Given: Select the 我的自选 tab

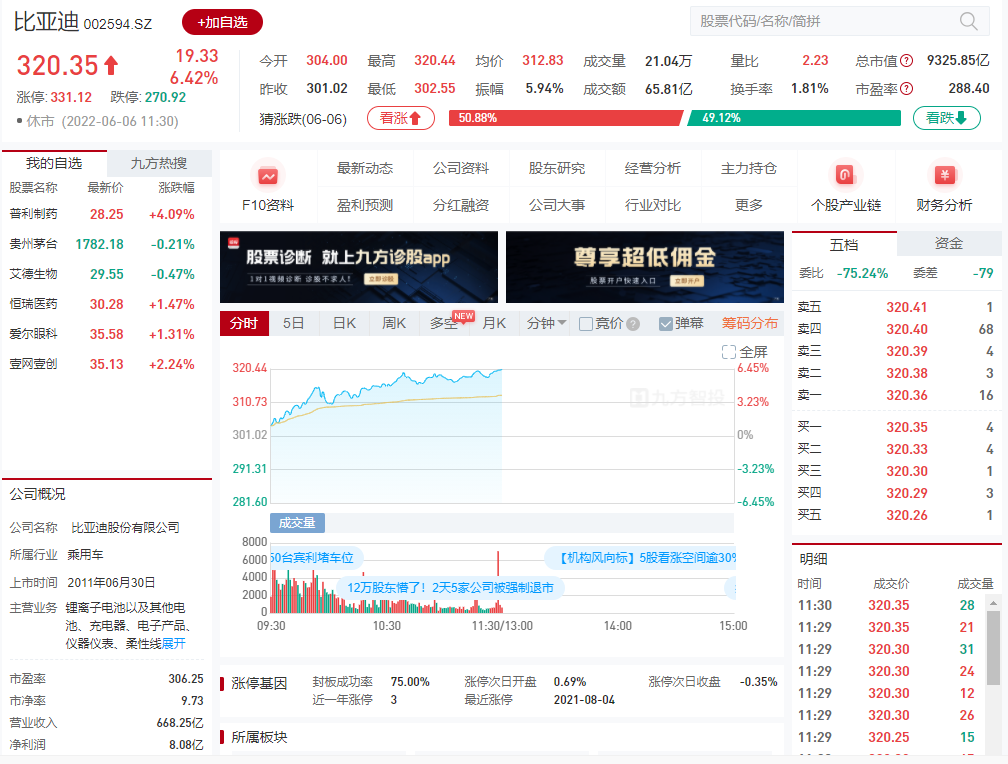Looking at the screenshot, I should point(54,163).
